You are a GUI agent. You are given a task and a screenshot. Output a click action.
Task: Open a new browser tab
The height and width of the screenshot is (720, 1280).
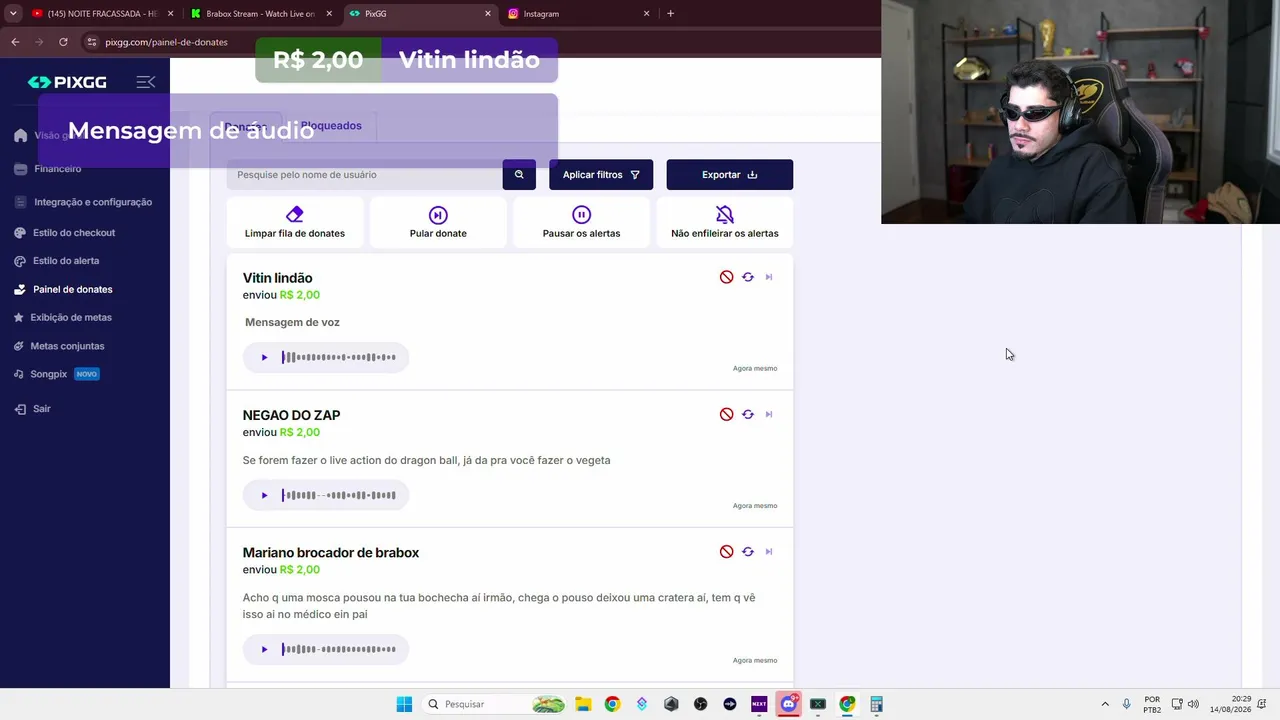point(670,14)
